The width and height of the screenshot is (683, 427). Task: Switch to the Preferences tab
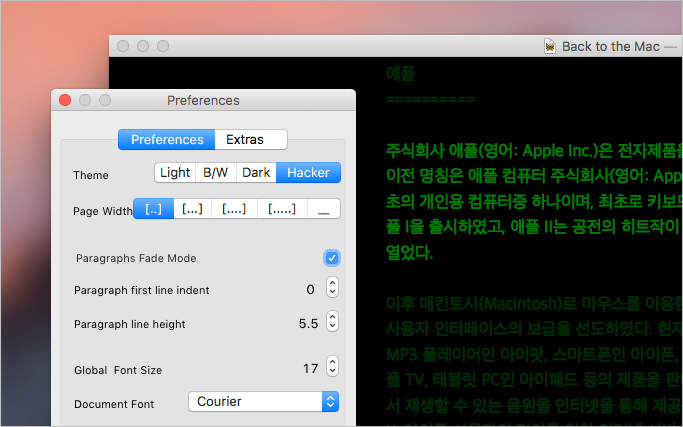(167, 139)
